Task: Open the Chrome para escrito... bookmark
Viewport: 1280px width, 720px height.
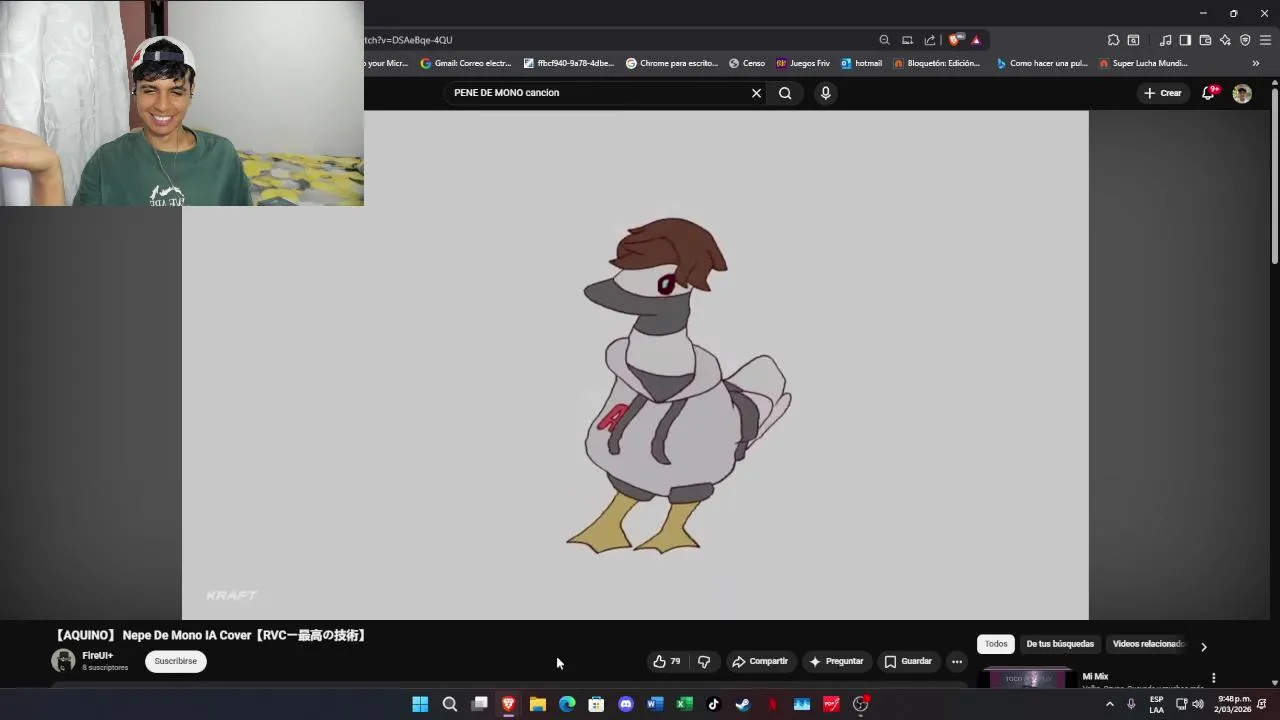Action: (672, 63)
